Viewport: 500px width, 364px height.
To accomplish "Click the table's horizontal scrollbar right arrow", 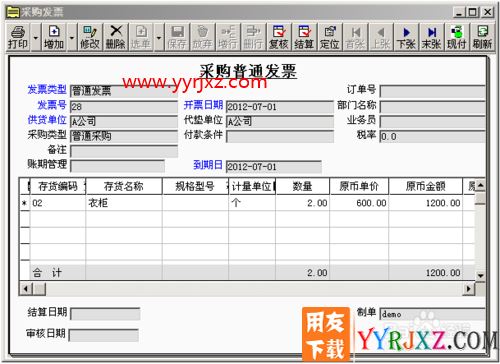I will tap(469, 288).
